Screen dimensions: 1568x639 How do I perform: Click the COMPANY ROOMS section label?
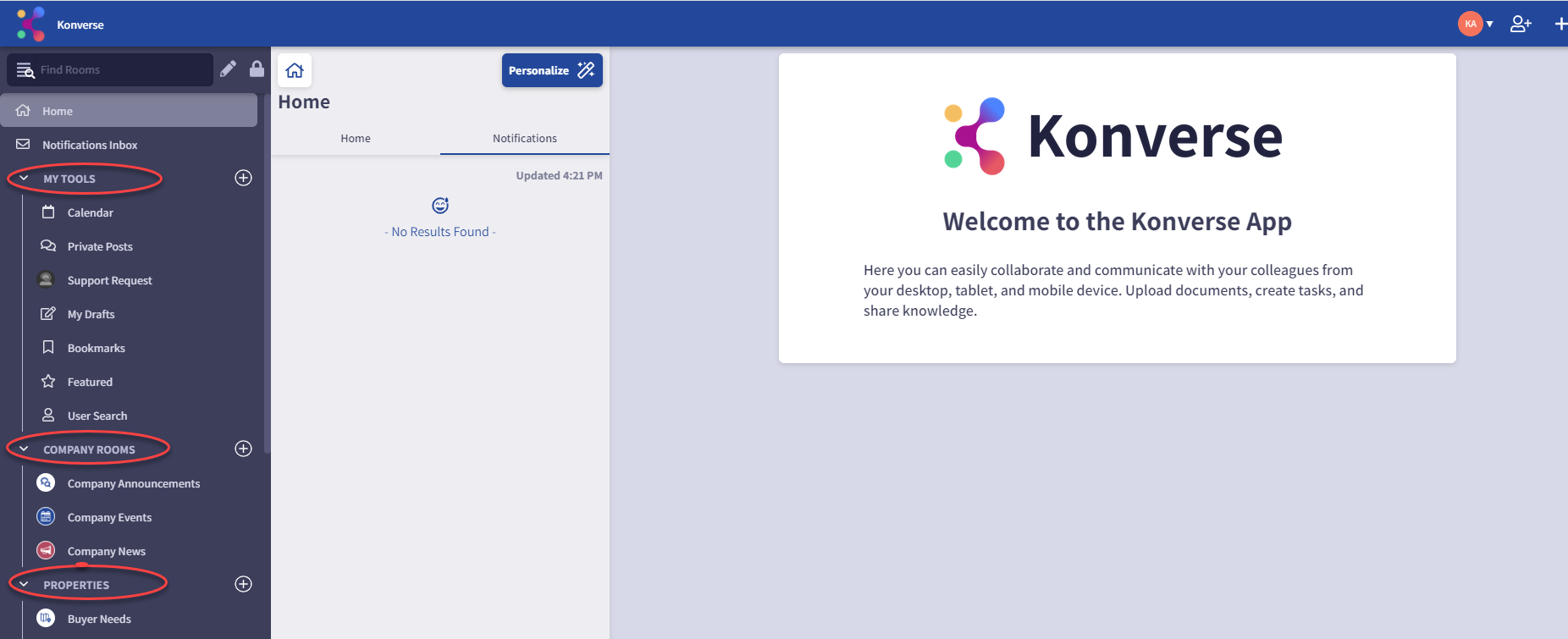pos(89,449)
